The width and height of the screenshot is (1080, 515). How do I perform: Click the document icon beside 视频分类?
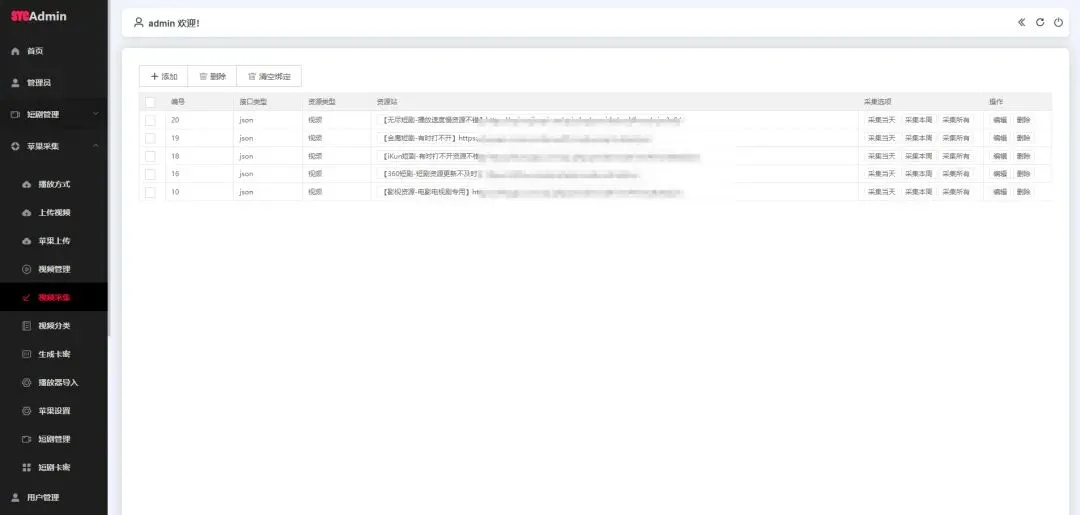point(27,326)
